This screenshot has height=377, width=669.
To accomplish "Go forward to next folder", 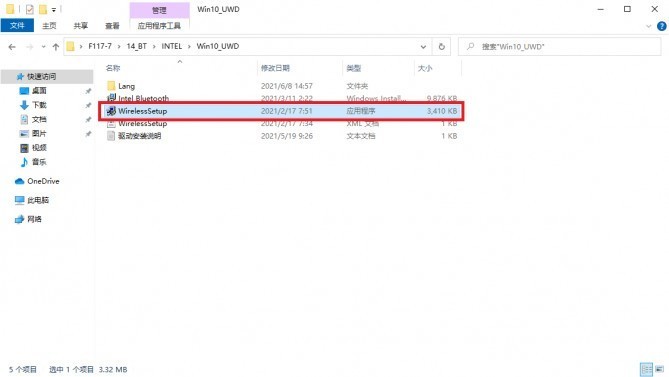I will point(29,46).
